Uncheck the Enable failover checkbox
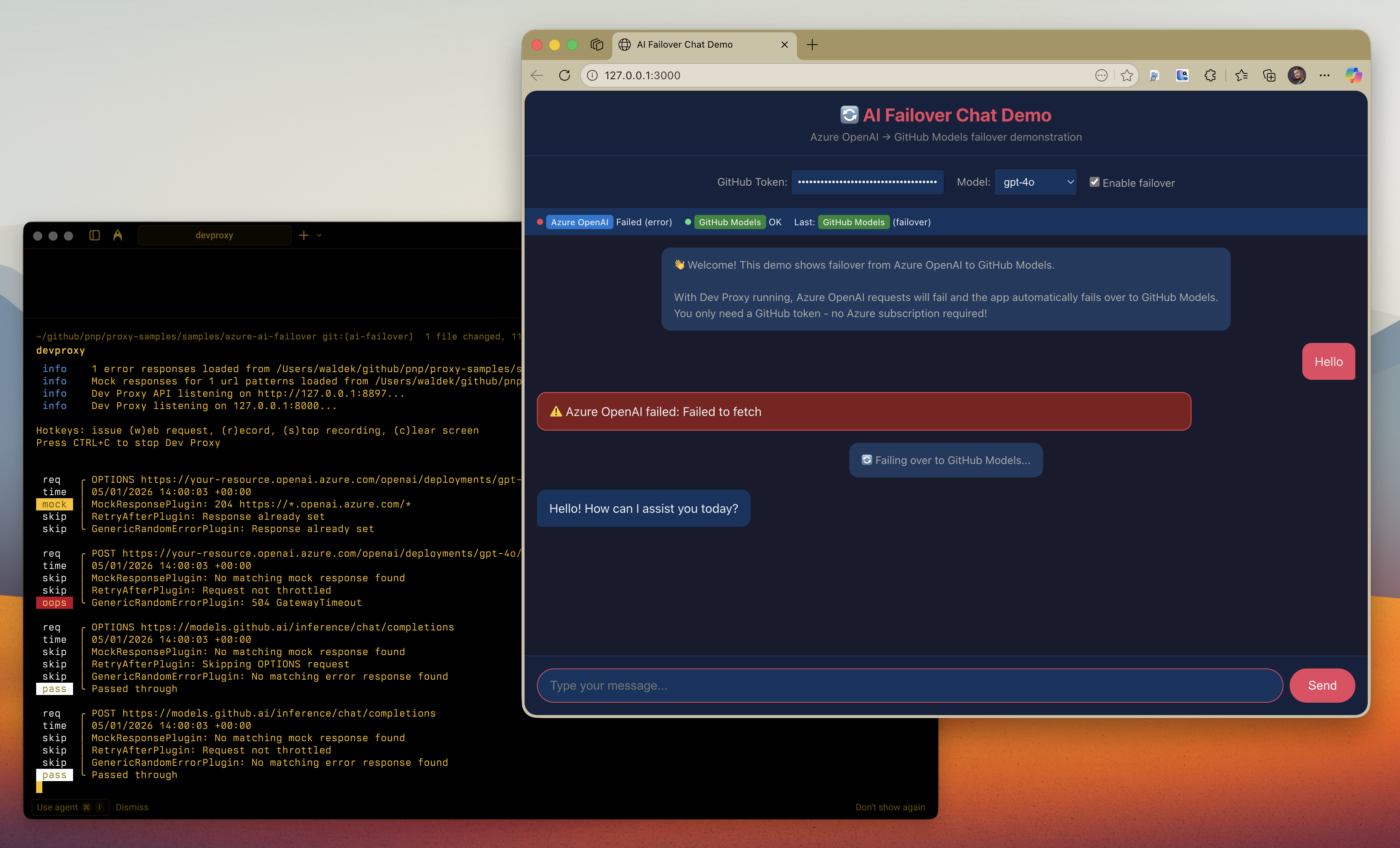This screenshot has height=848, width=1400. (x=1094, y=182)
